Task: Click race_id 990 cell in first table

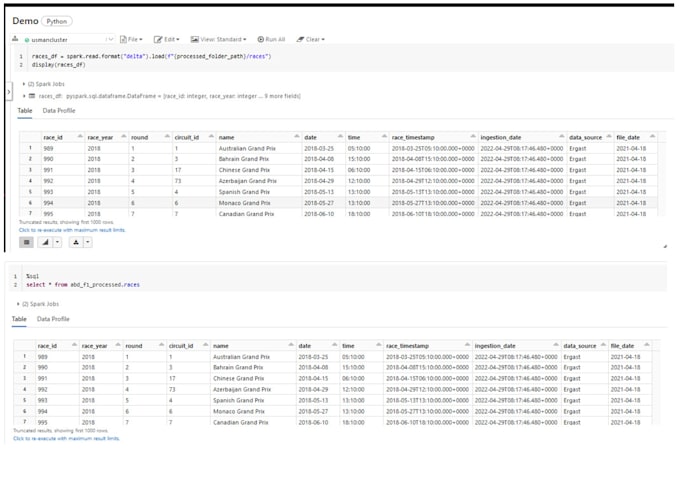Action: (x=48, y=159)
